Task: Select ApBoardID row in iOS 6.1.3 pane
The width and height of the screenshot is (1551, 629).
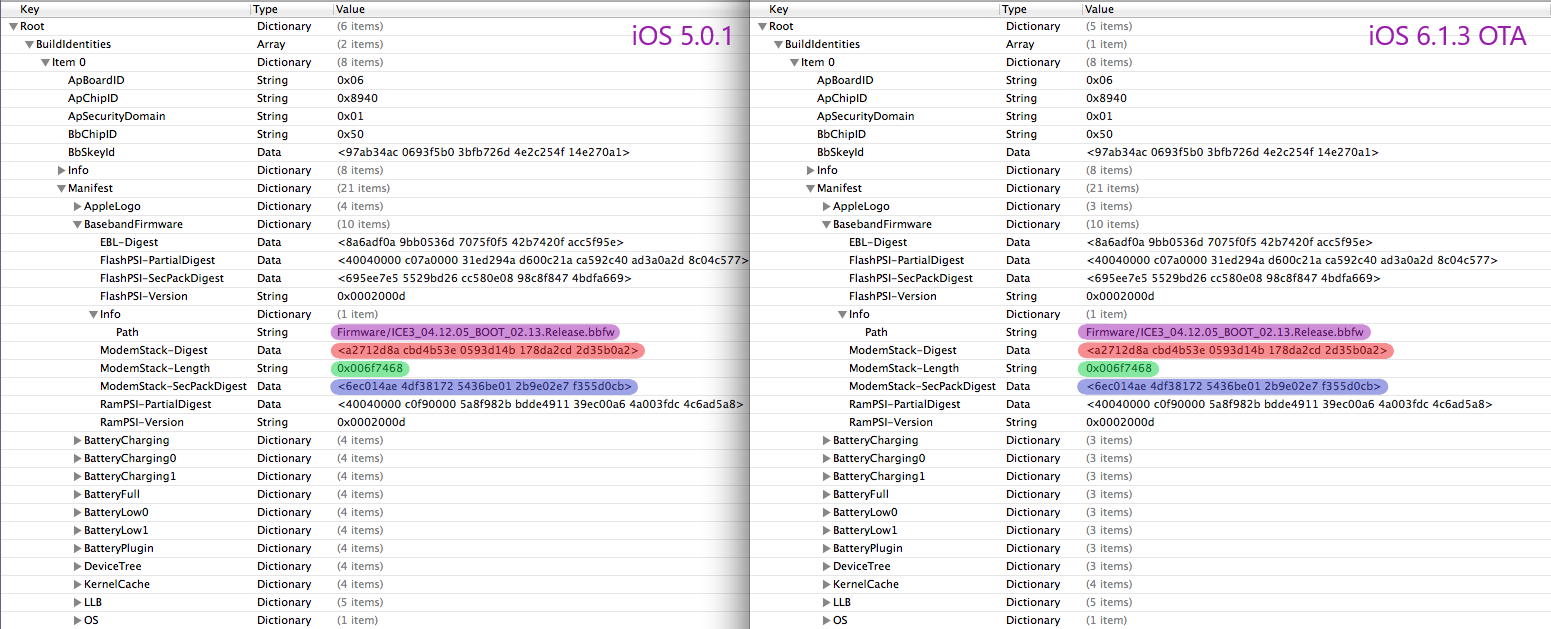Action: point(1151,80)
